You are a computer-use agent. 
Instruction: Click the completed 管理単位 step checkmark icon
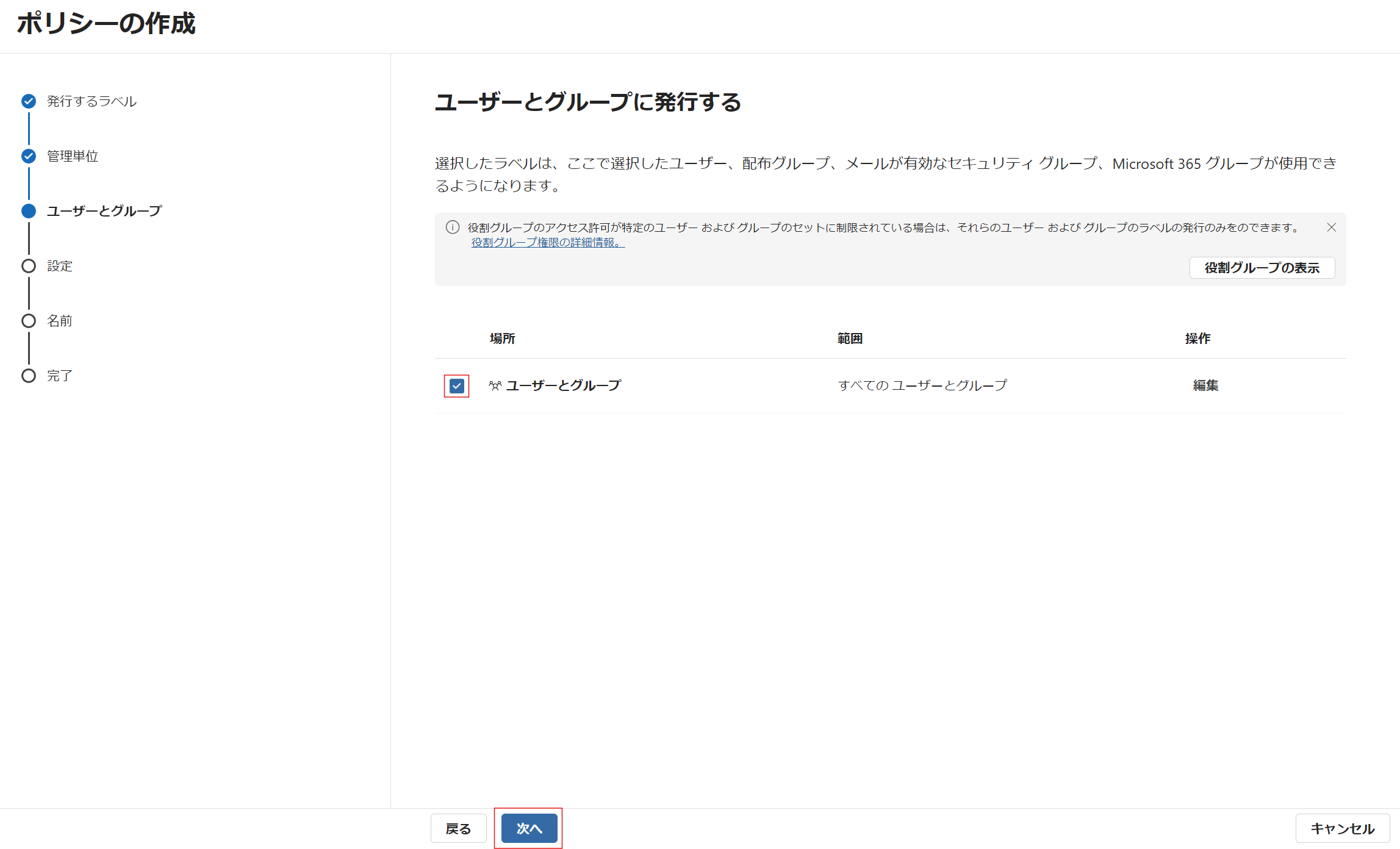(x=29, y=156)
